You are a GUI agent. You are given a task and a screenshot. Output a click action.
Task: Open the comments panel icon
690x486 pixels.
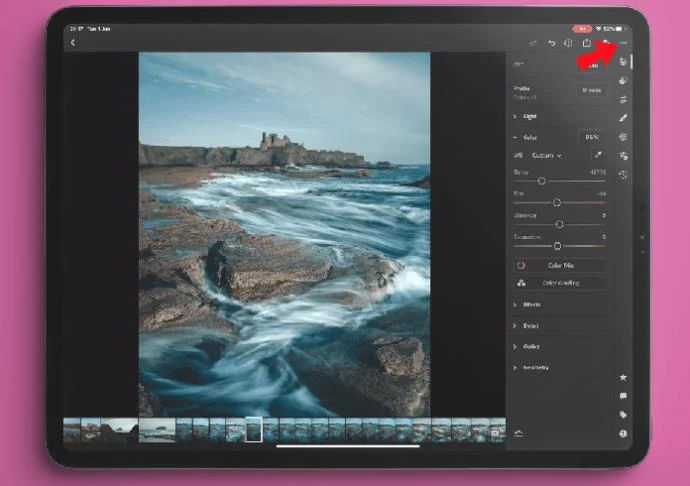coord(623,396)
